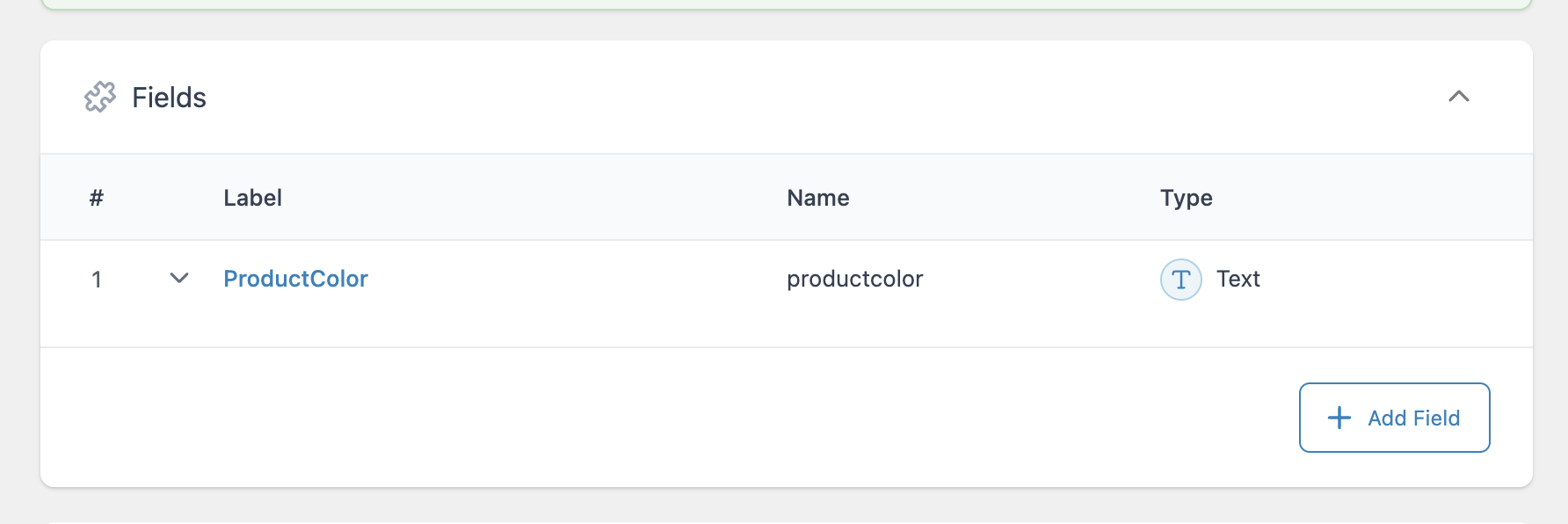Click the Add Field button label

tap(1413, 418)
